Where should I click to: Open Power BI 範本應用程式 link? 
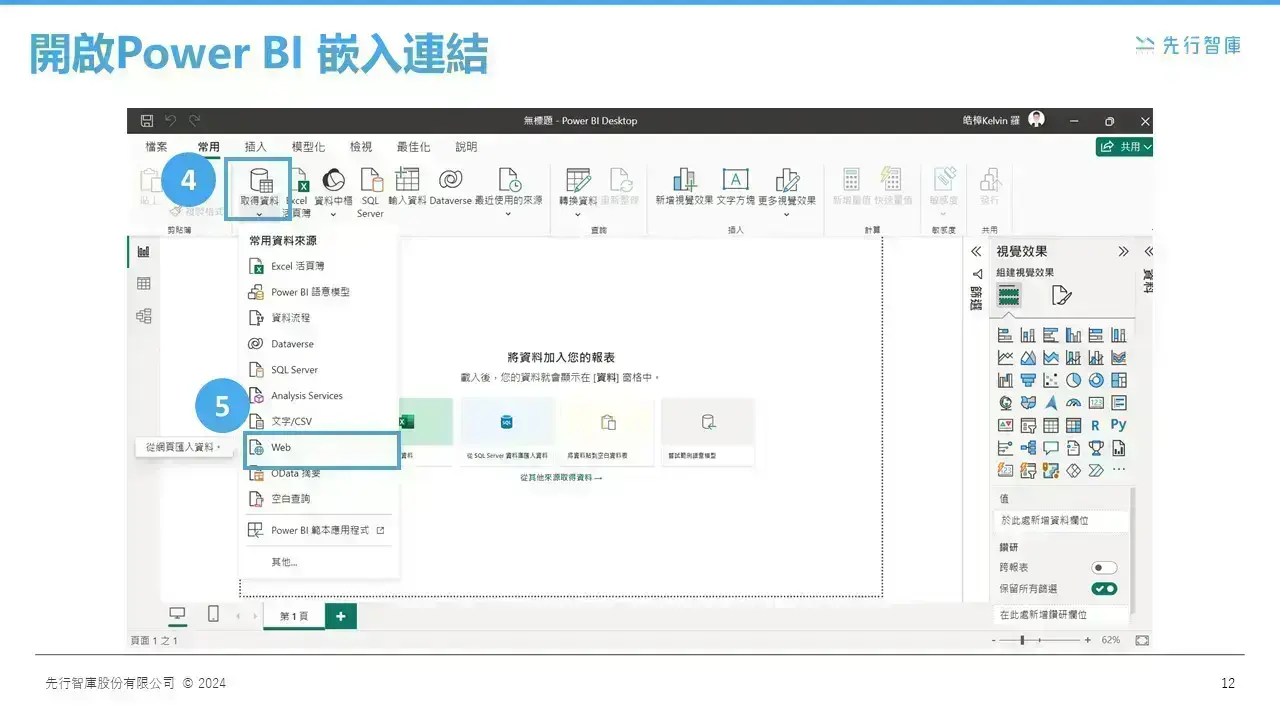pyautogui.click(x=321, y=530)
